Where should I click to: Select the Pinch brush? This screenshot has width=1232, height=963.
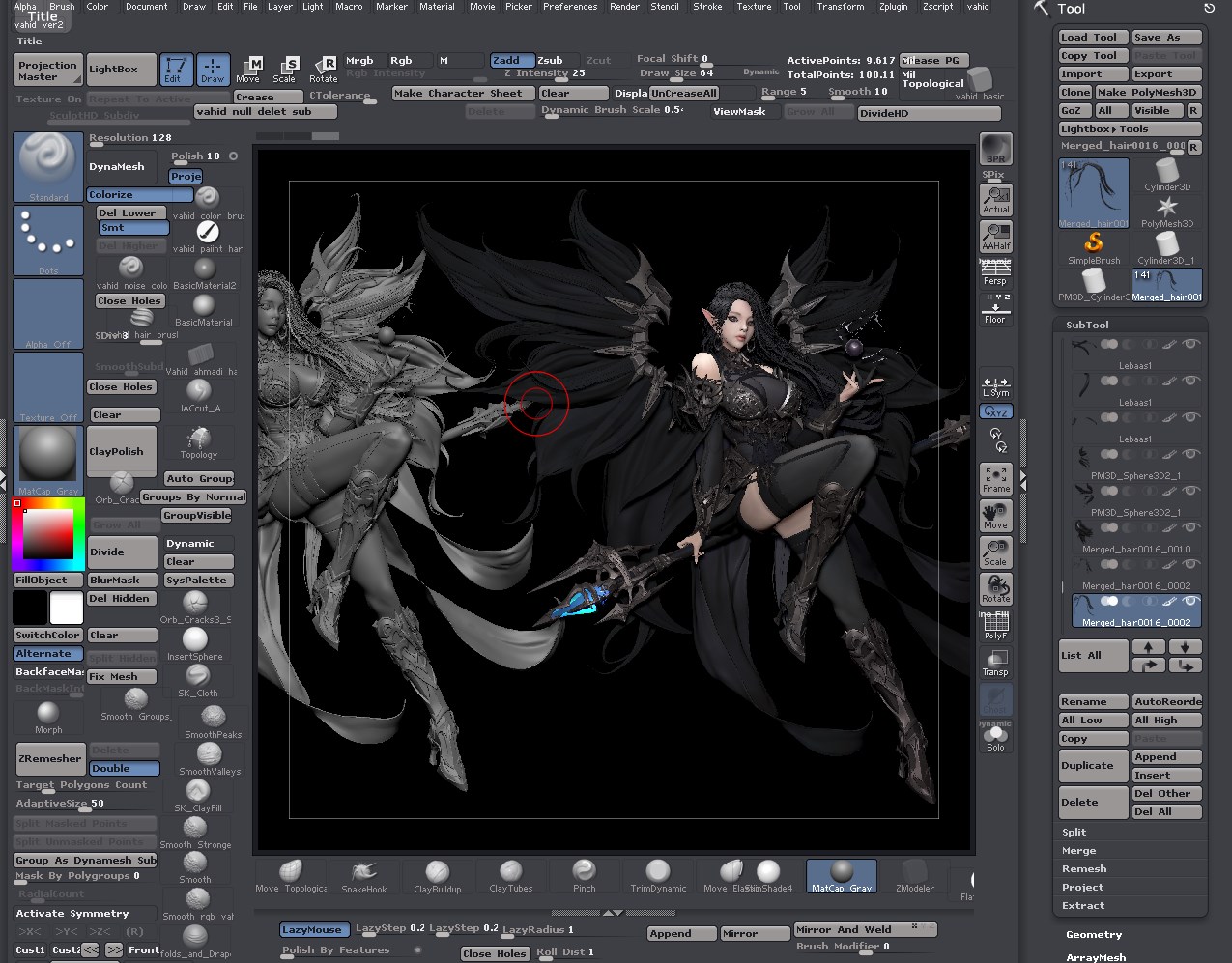coord(585,876)
